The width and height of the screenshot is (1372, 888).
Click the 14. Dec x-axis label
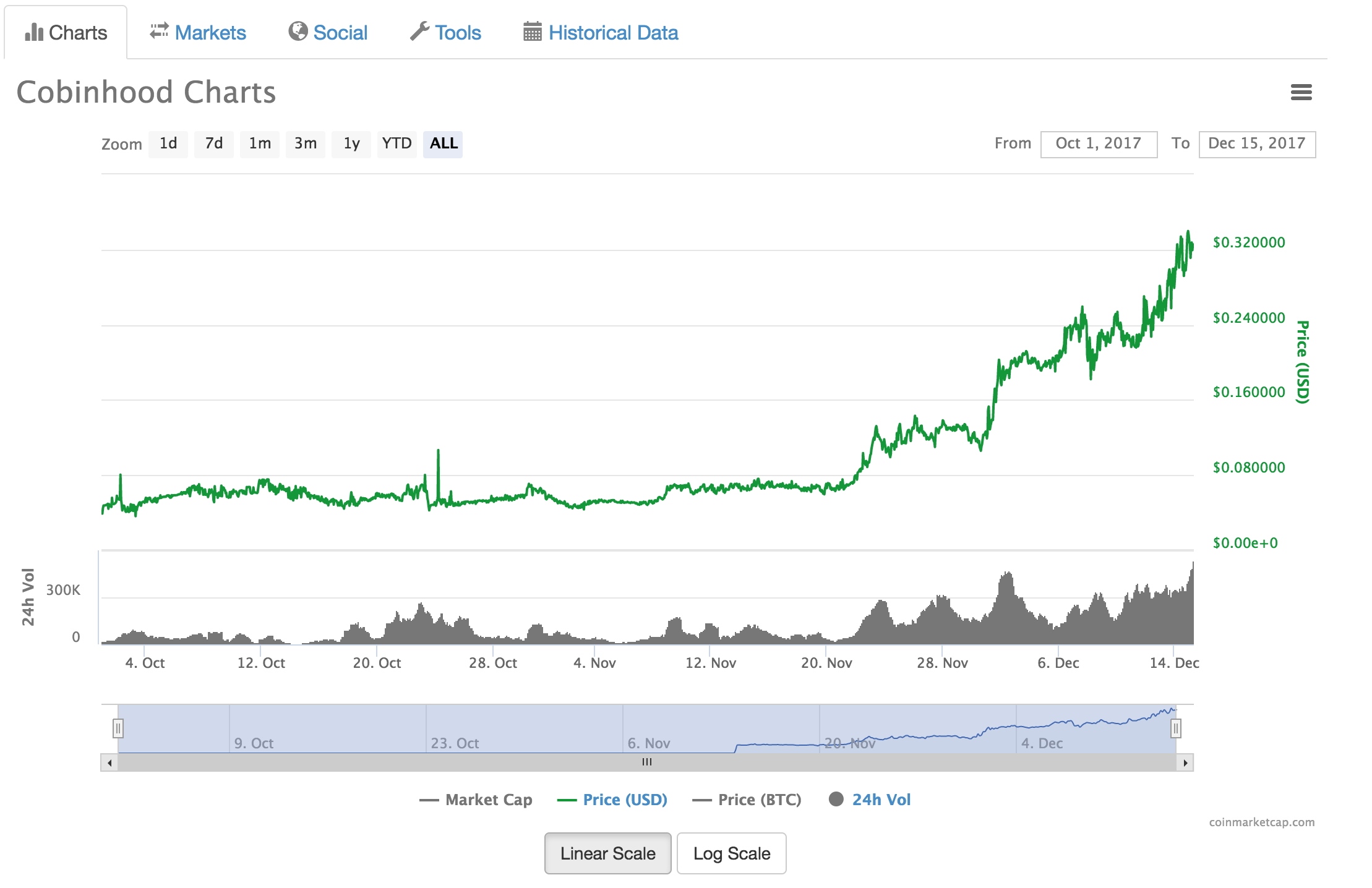coord(1174,663)
